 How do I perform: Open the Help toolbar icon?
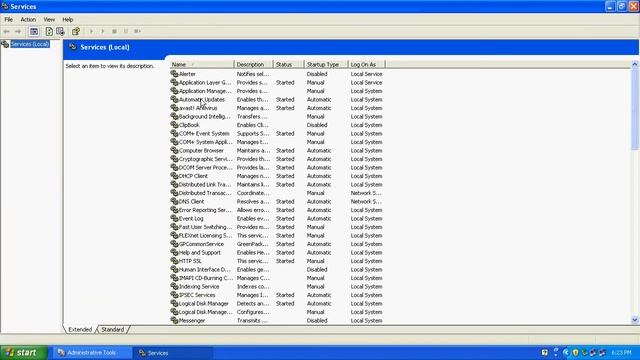click(x=76, y=31)
